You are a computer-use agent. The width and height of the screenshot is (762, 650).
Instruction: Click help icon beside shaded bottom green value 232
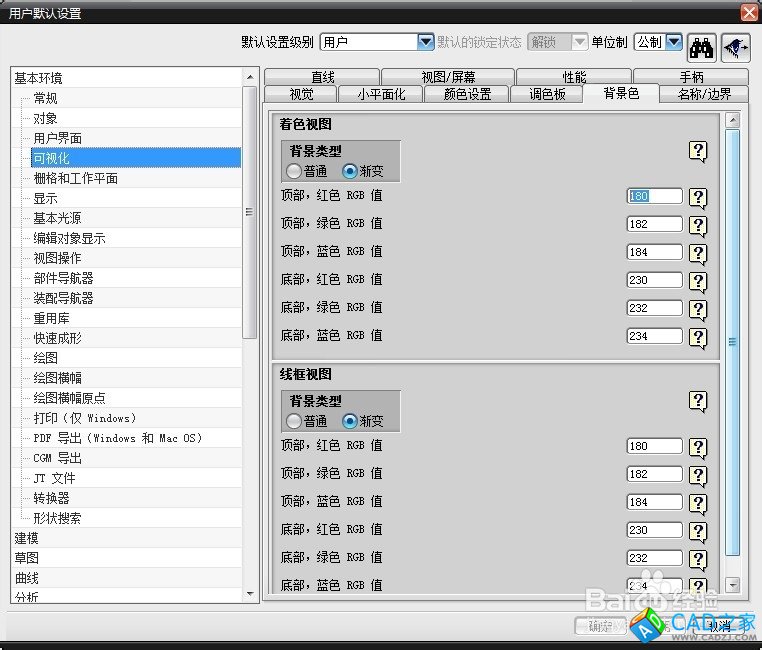tap(698, 309)
